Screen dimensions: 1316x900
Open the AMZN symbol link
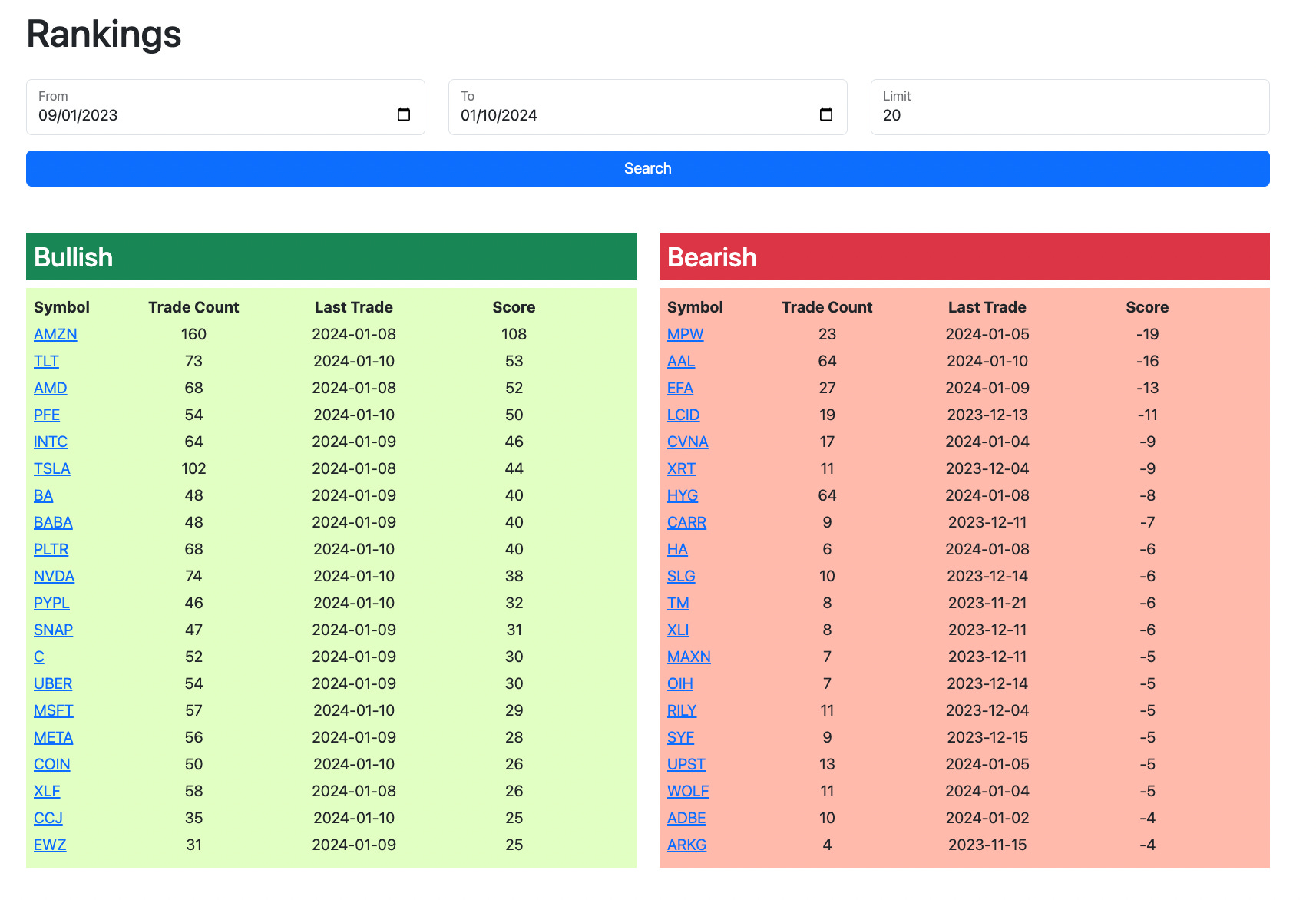(55, 334)
